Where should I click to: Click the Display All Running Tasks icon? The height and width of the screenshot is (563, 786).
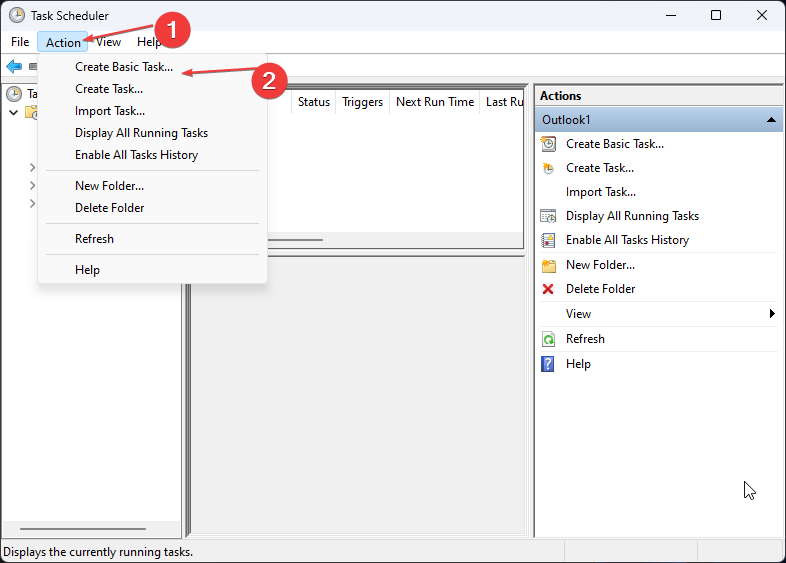click(x=548, y=216)
